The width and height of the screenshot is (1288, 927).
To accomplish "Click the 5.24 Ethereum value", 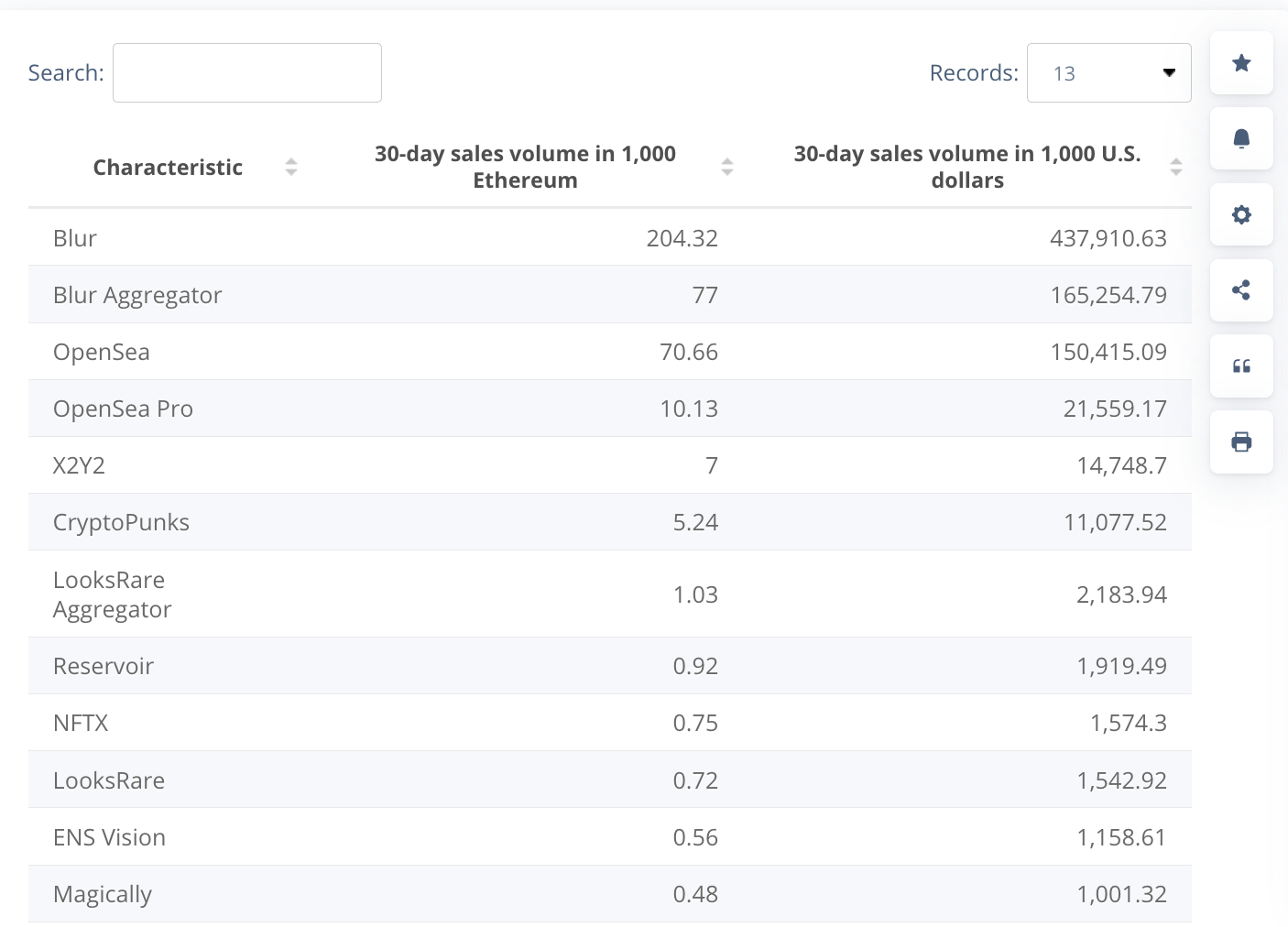I will (695, 522).
